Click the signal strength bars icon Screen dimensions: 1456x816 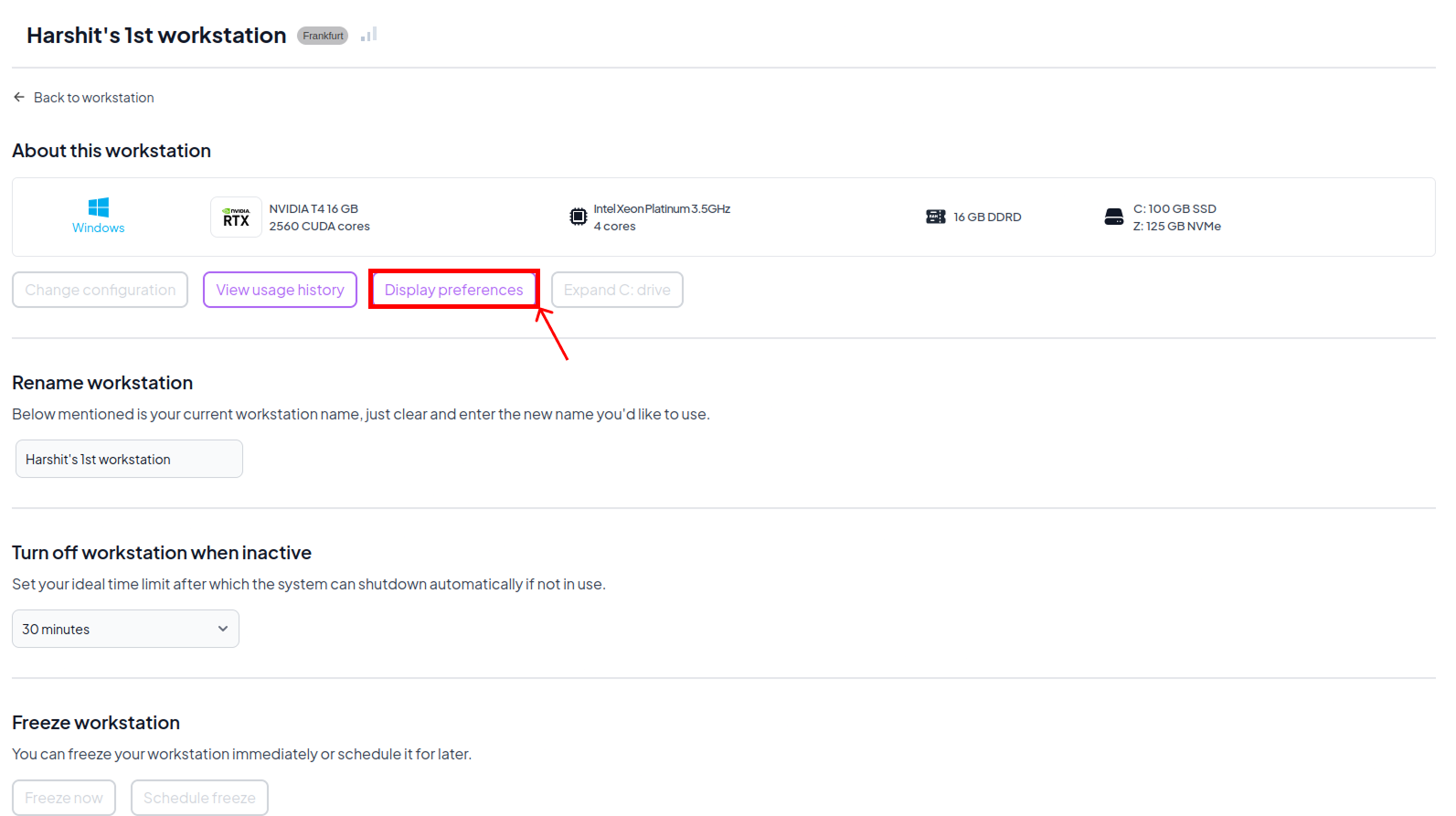point(368,35)
